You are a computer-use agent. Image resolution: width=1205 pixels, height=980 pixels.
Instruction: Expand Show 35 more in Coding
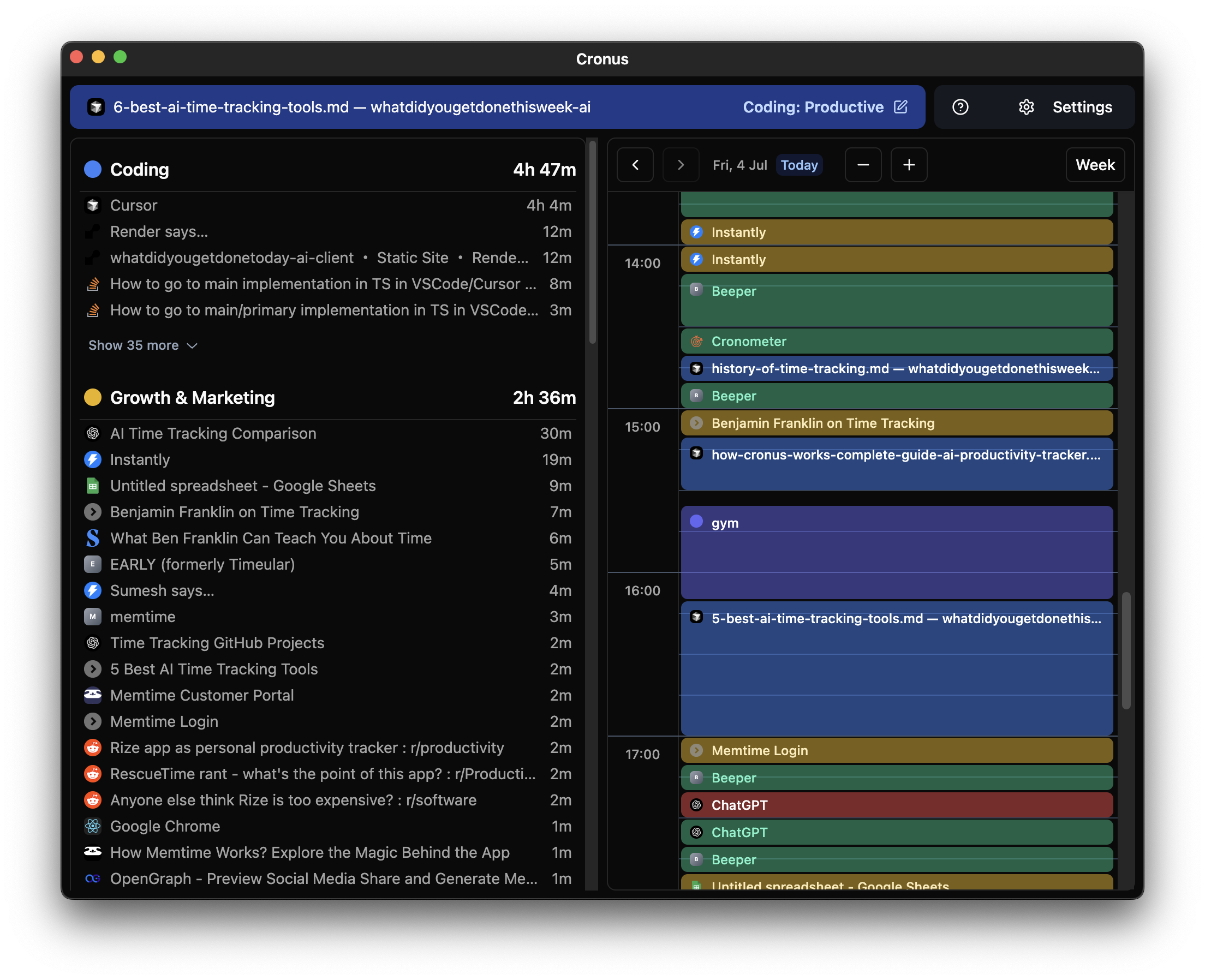click(143, 345)
